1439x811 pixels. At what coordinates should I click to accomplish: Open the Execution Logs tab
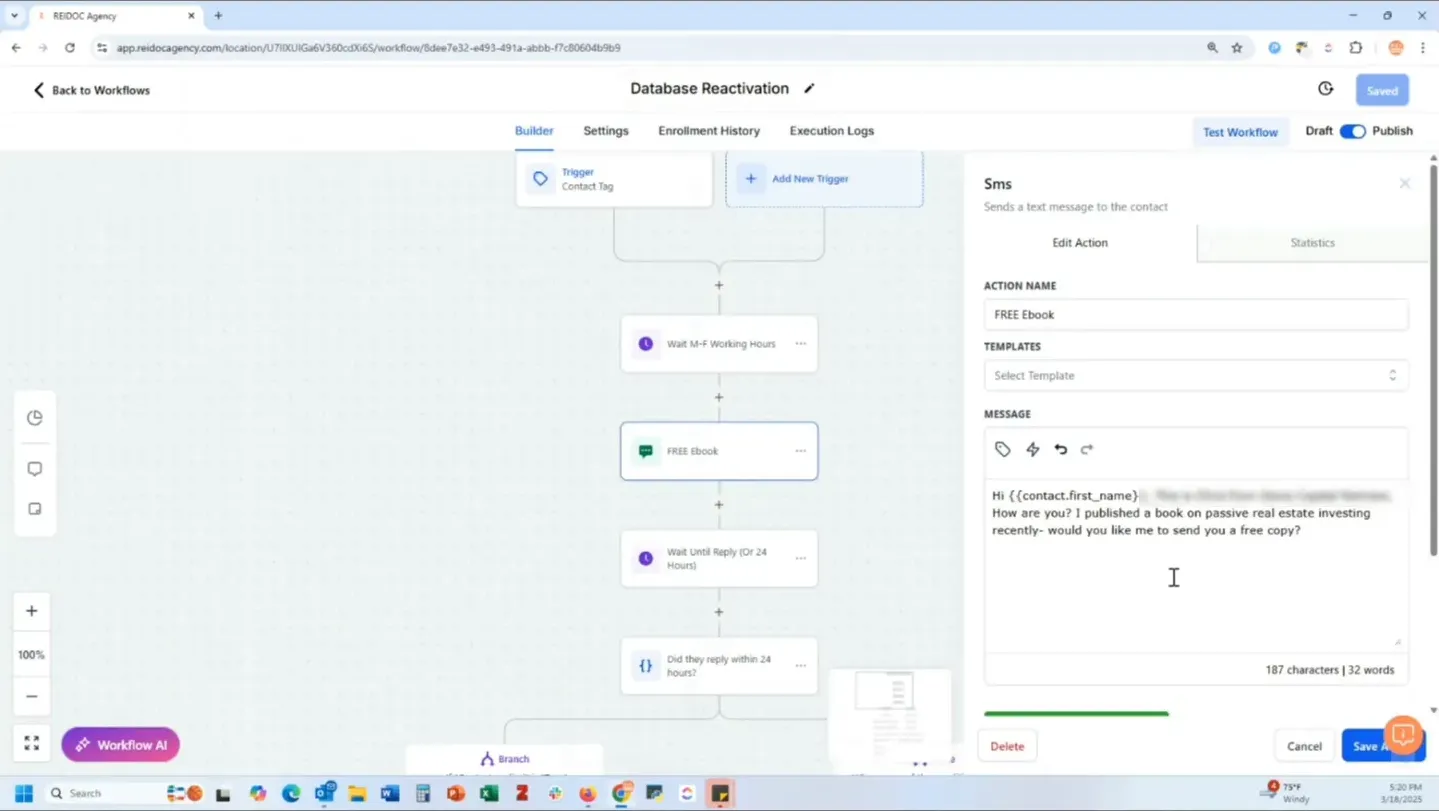831,131
